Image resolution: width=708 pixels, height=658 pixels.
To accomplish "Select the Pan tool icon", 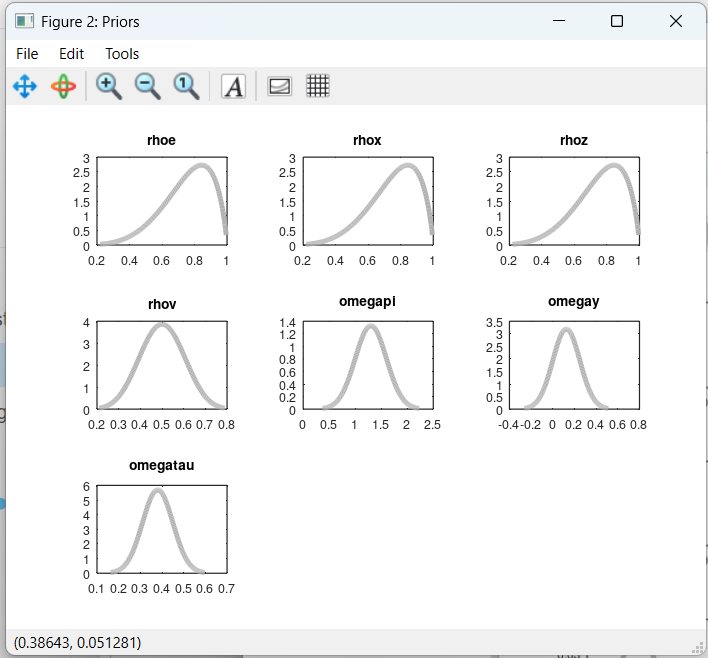I will [25, 86].
